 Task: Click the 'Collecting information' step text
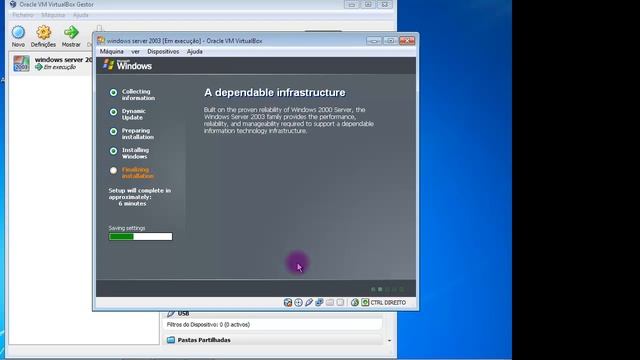[x=138, y=95]
